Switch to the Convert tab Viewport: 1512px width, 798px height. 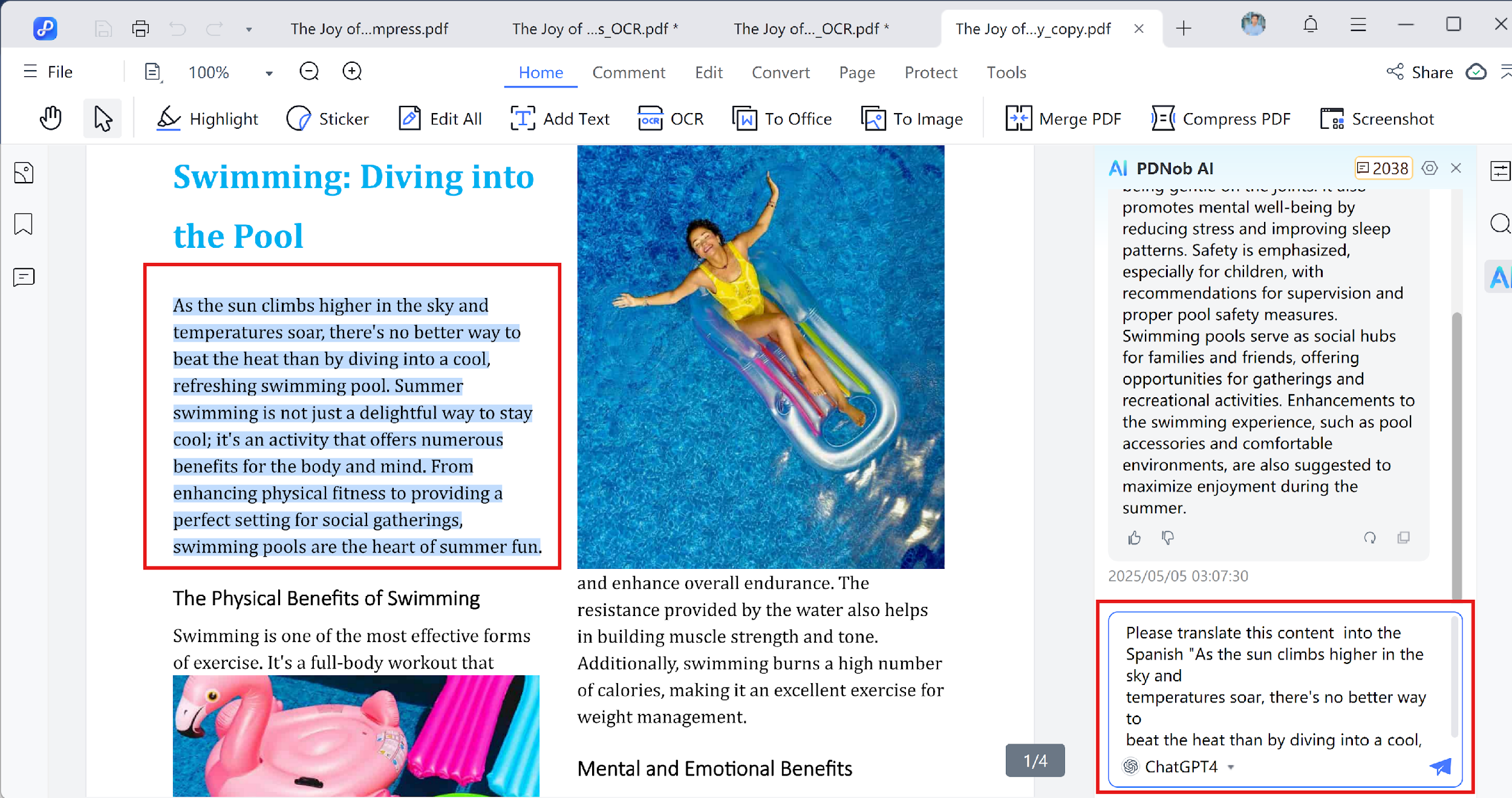(780, 73)
